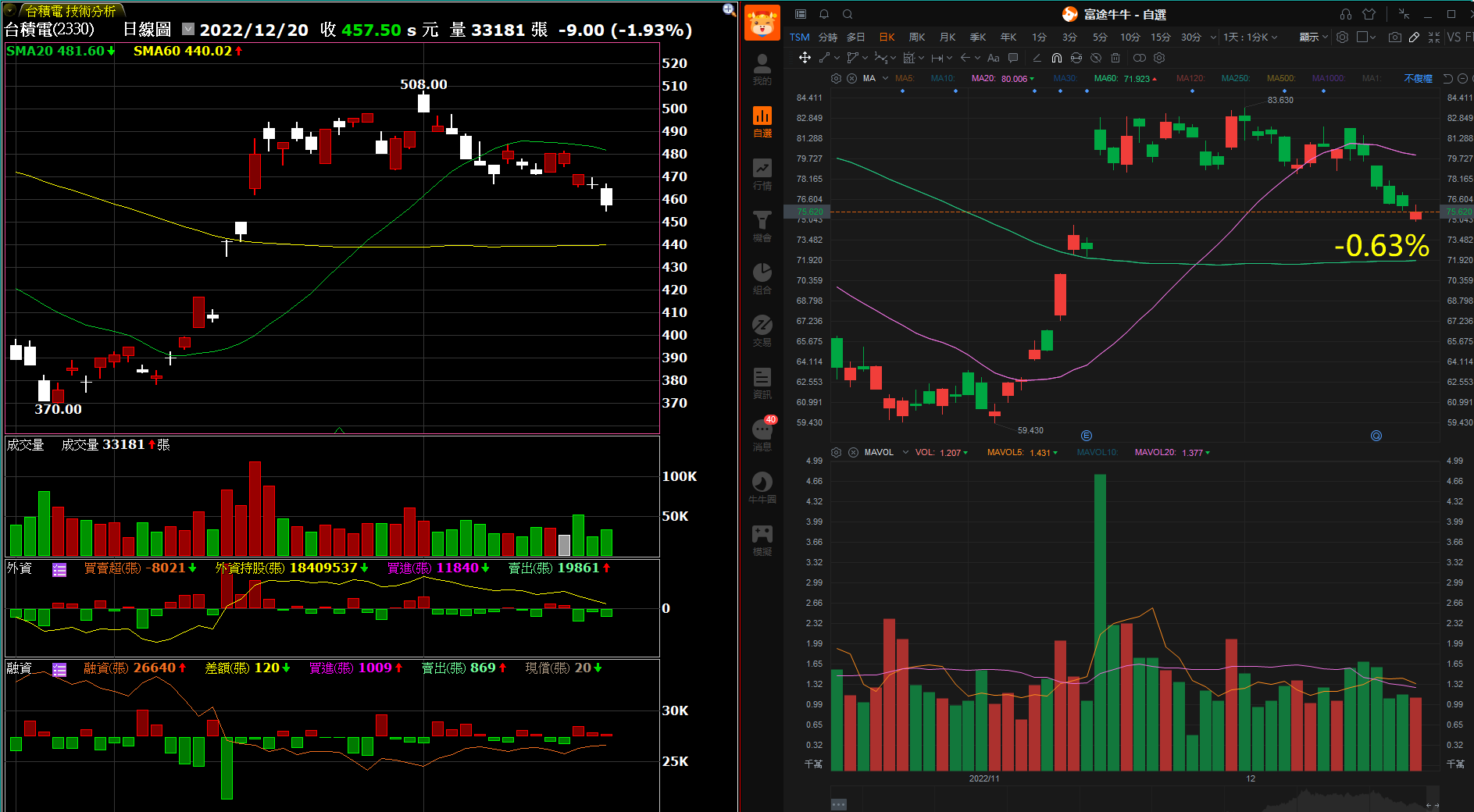The width and height of the screenshot is (1474, 812).
Task: Toggle MA20 line visibility
Action: (983, 78)
